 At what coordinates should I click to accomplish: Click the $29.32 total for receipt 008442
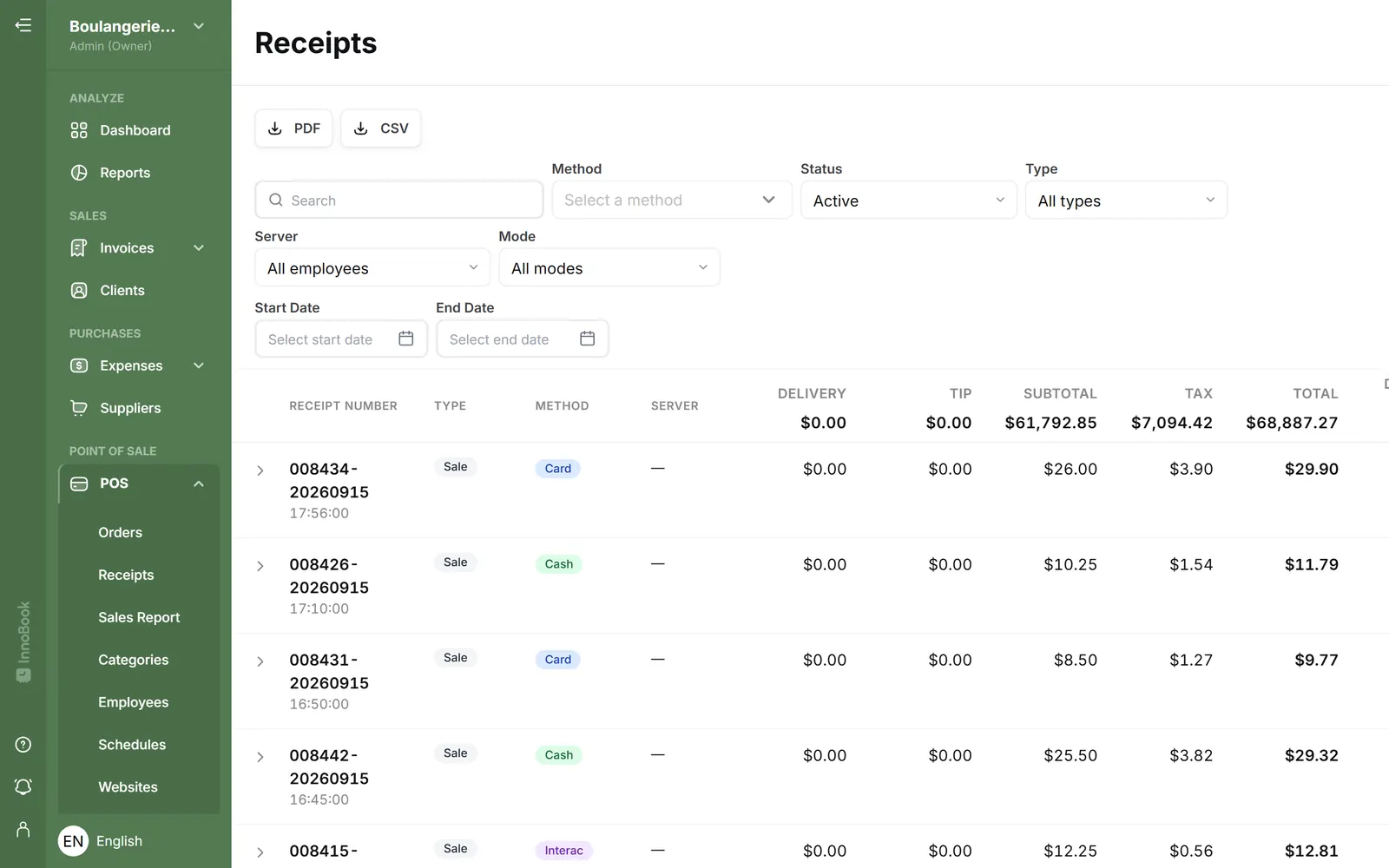pyautogui.click(x=1312, y=755)
